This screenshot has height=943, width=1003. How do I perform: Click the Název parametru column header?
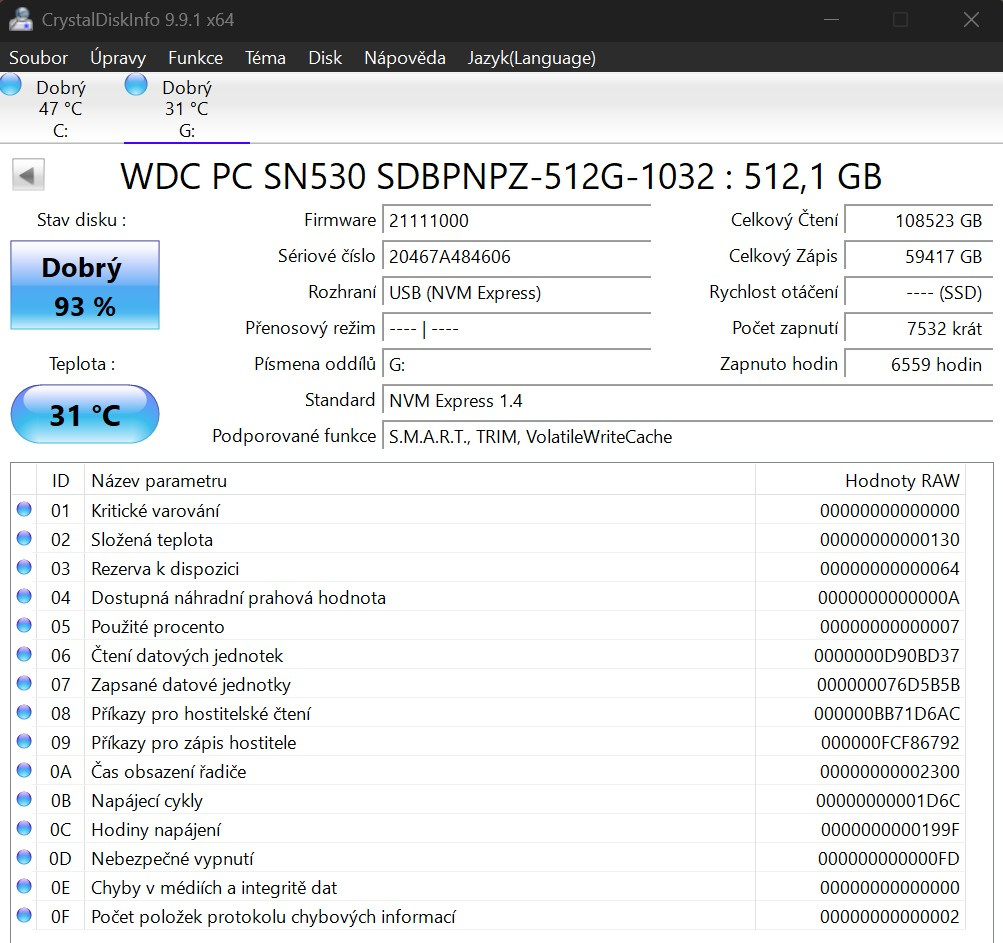tap(420, 480)
